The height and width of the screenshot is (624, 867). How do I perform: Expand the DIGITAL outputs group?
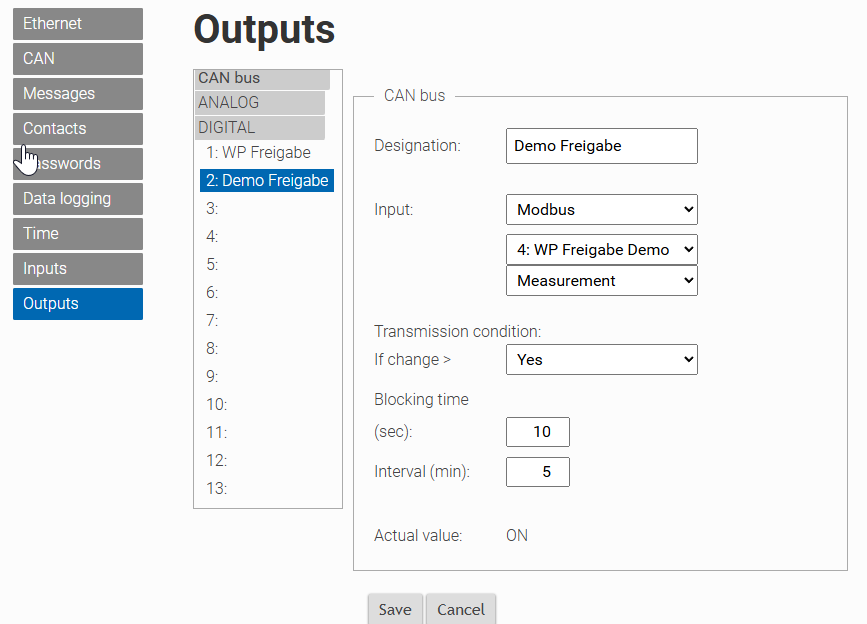pyautogui.click(x=260, y=128)
